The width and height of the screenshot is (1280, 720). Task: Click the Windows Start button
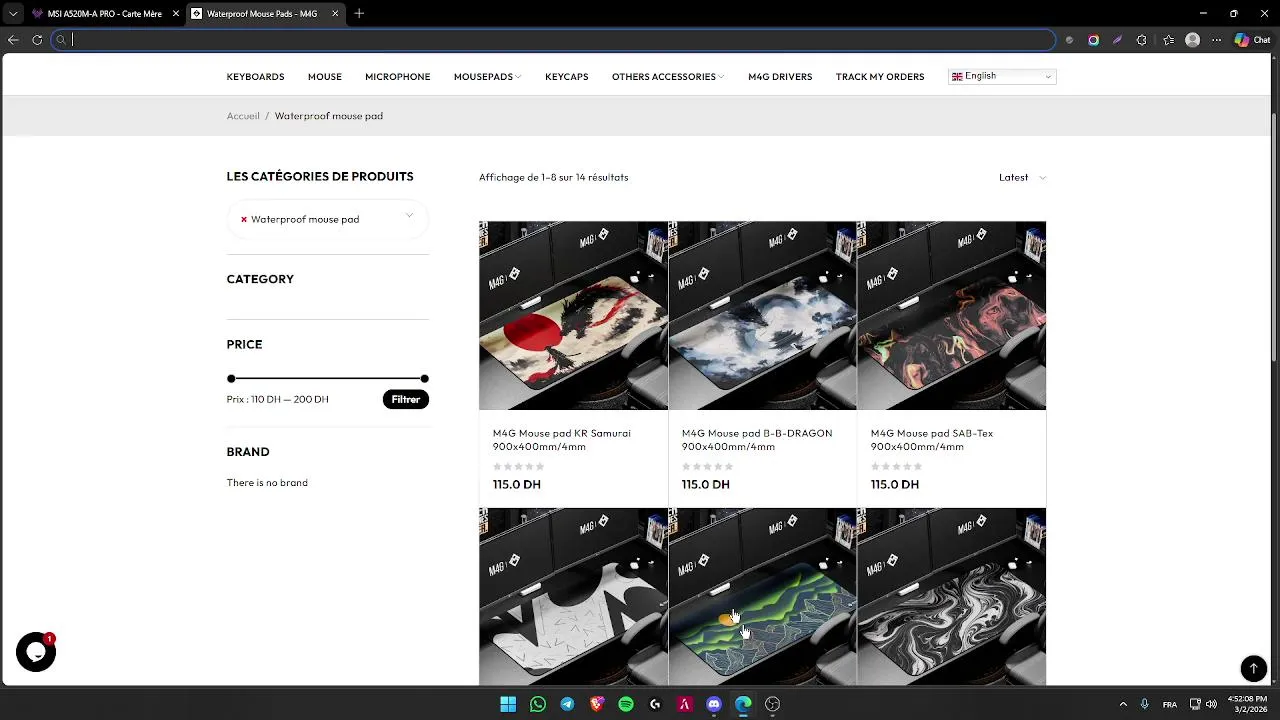coord(508,704)
